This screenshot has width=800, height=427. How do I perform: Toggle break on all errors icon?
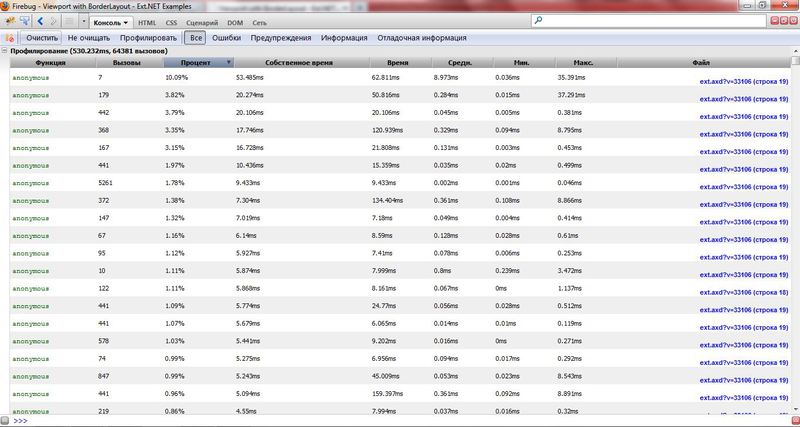pyautogui.click(x=9, y=38)
